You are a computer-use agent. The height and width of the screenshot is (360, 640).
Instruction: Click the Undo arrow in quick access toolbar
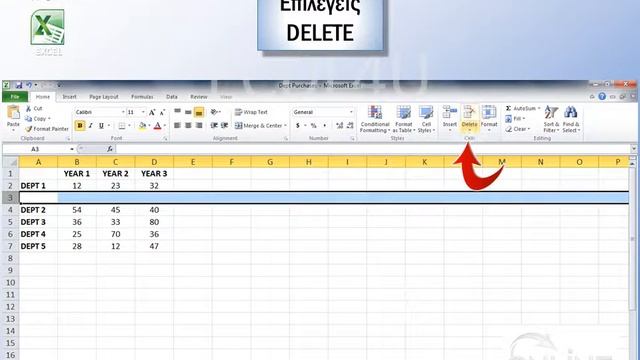coord(29,85)
